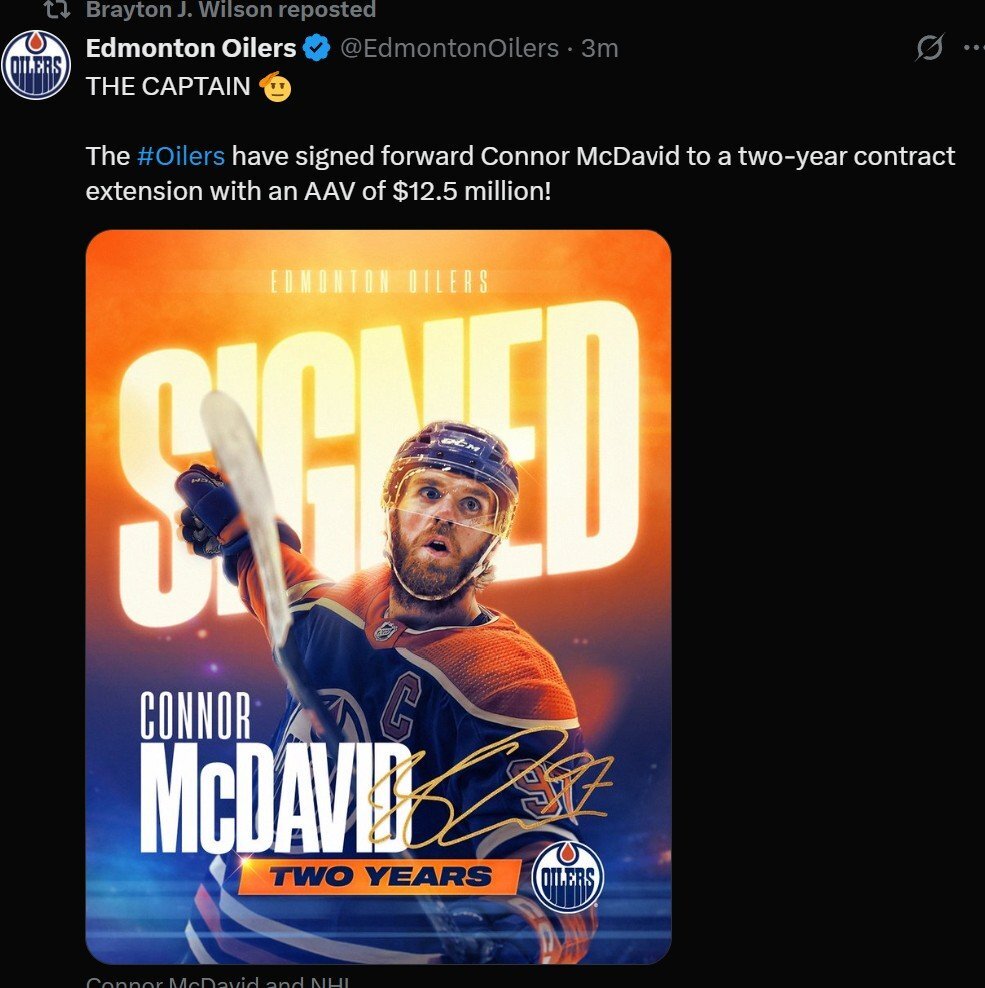
Task: Open the "Brayton J. Wilson reposted" link
Action: [231, 11]
